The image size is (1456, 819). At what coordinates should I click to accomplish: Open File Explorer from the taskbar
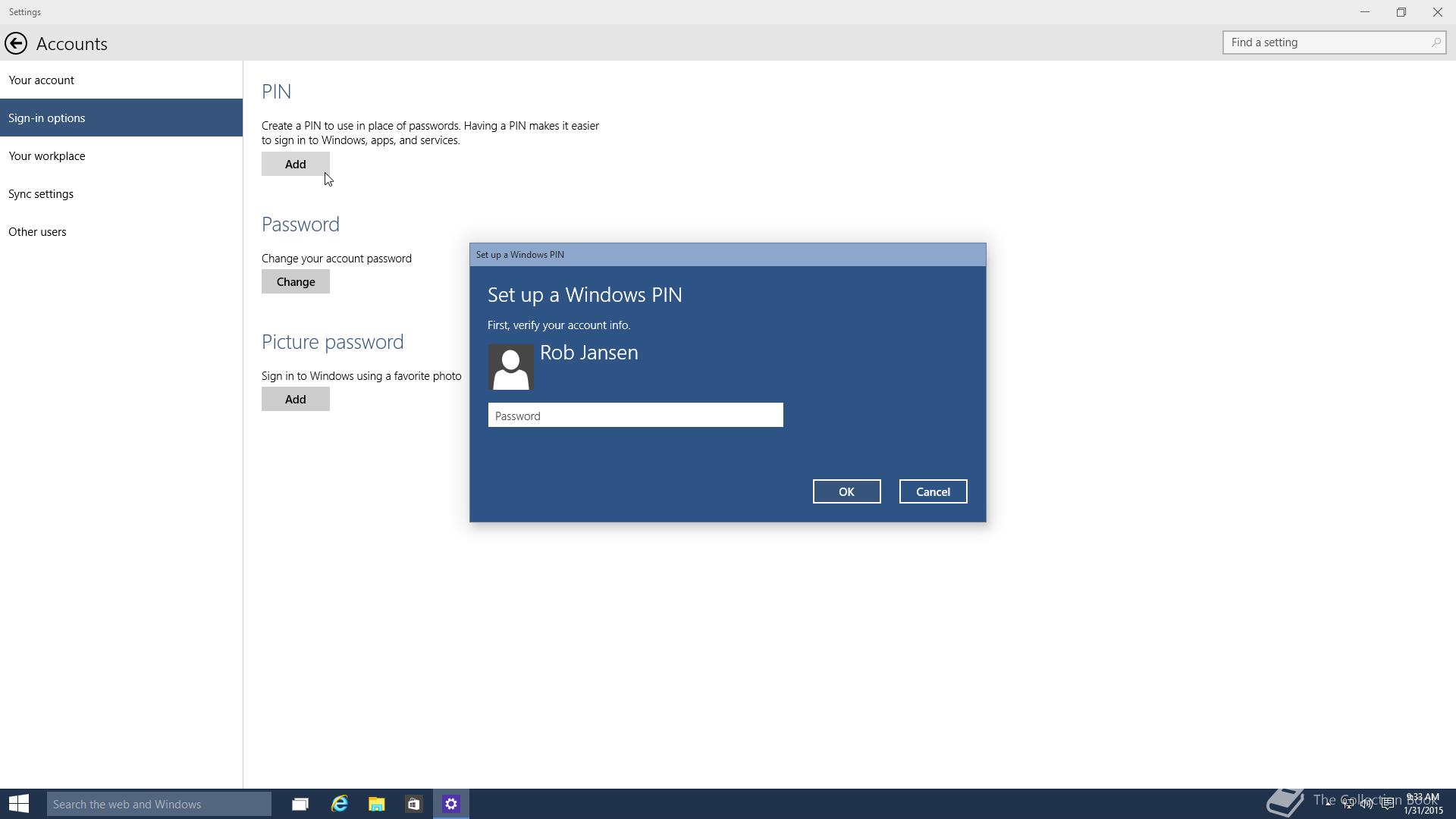[x=377, y=804]
